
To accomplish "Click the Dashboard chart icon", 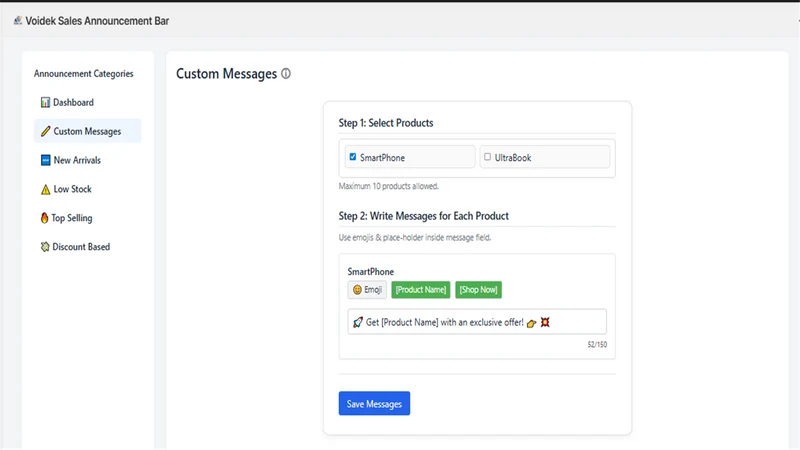I will click(45, 103).
